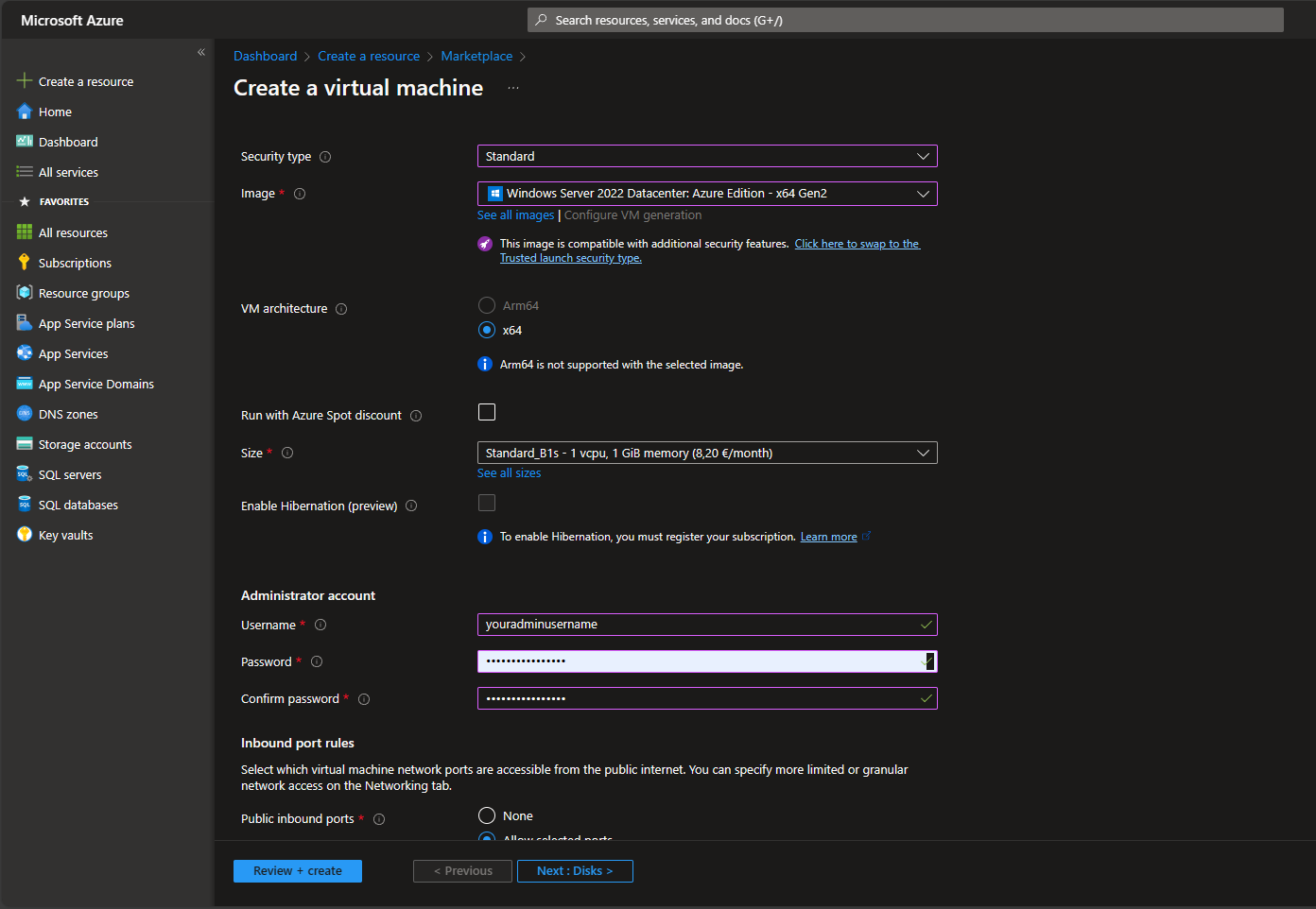Click the Create a resource breadcrumb
This screenshot has width=1316, height=909.
[x=369, y=56]
